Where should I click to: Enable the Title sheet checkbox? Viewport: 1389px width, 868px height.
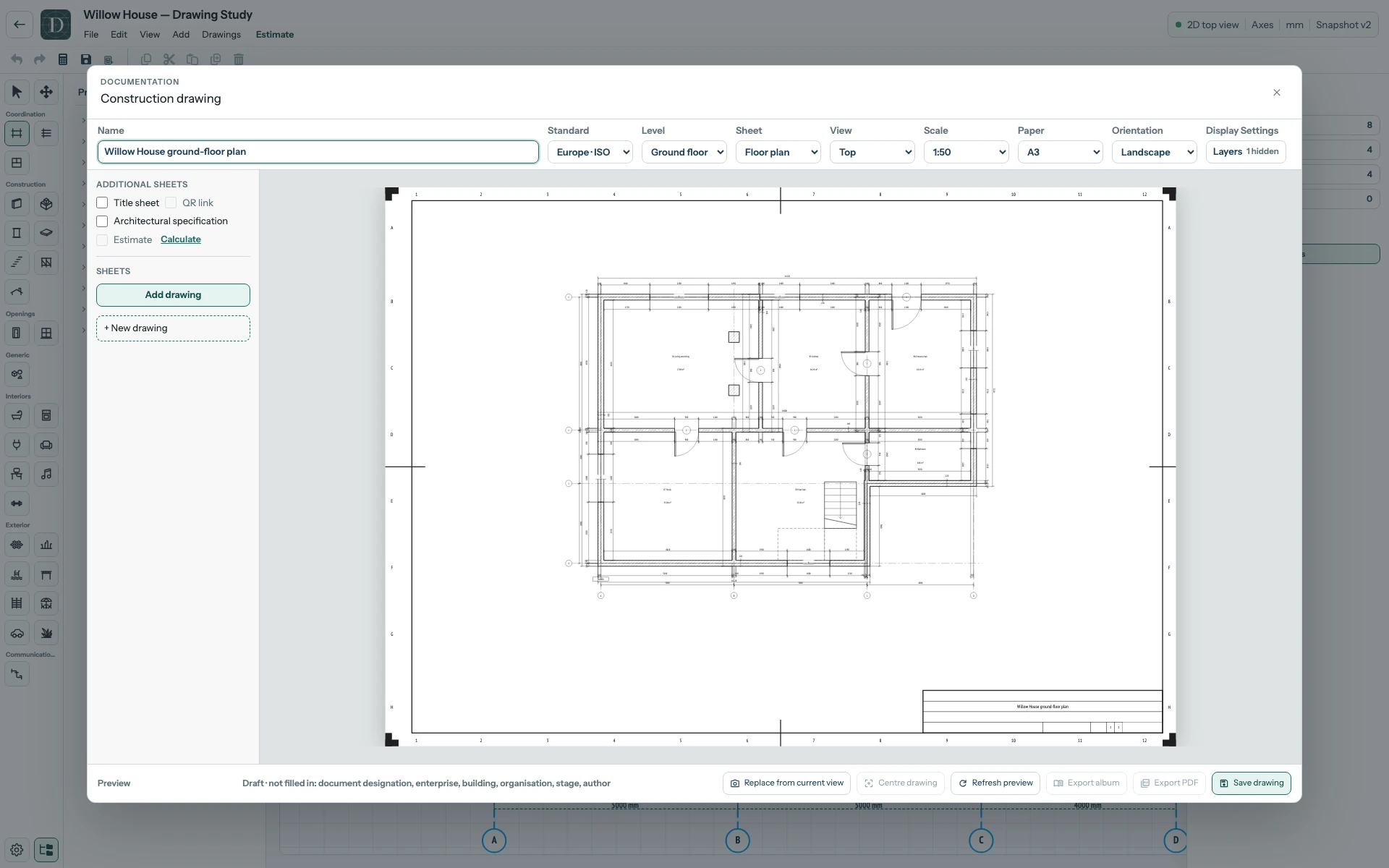pos(102,203)
